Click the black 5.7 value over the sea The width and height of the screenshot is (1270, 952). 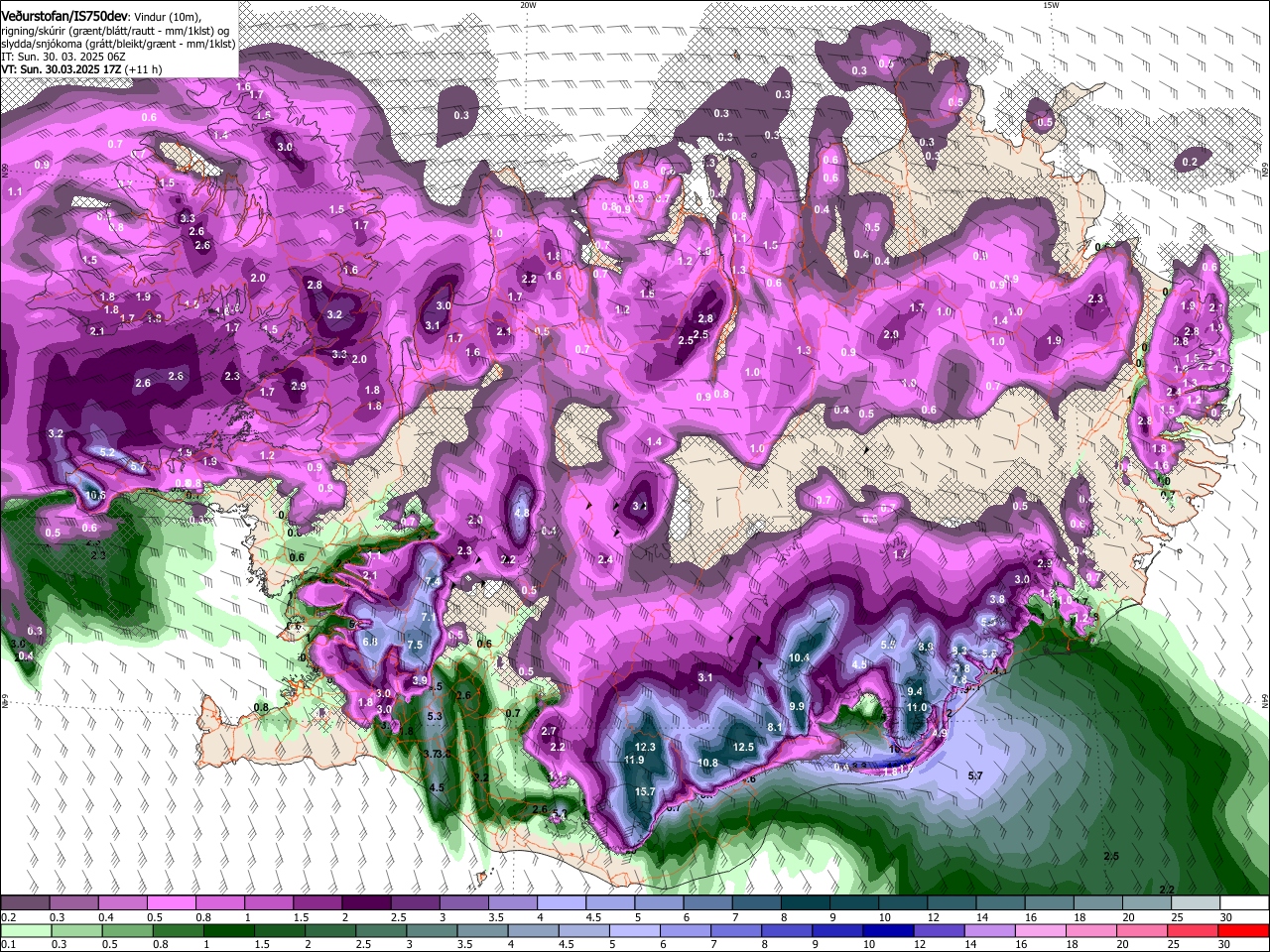click(974, 775)
